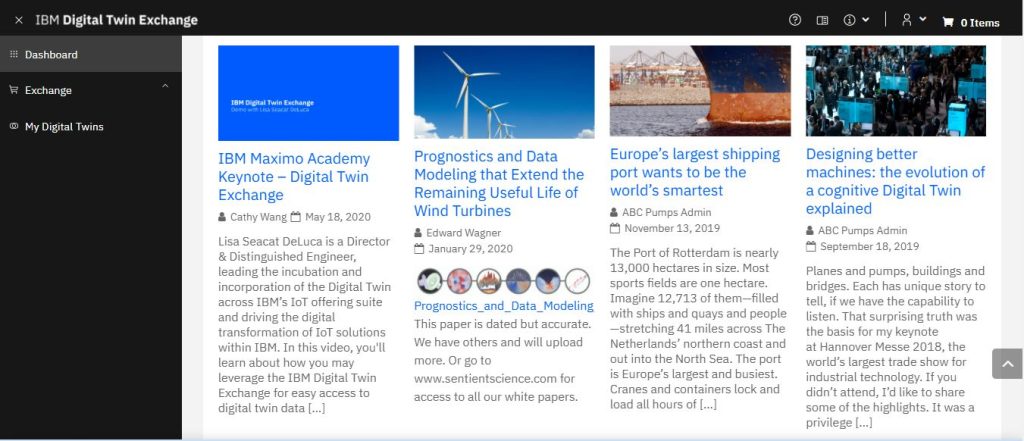Click the scroll-to-top arrow button

[x=1006, y=364]
